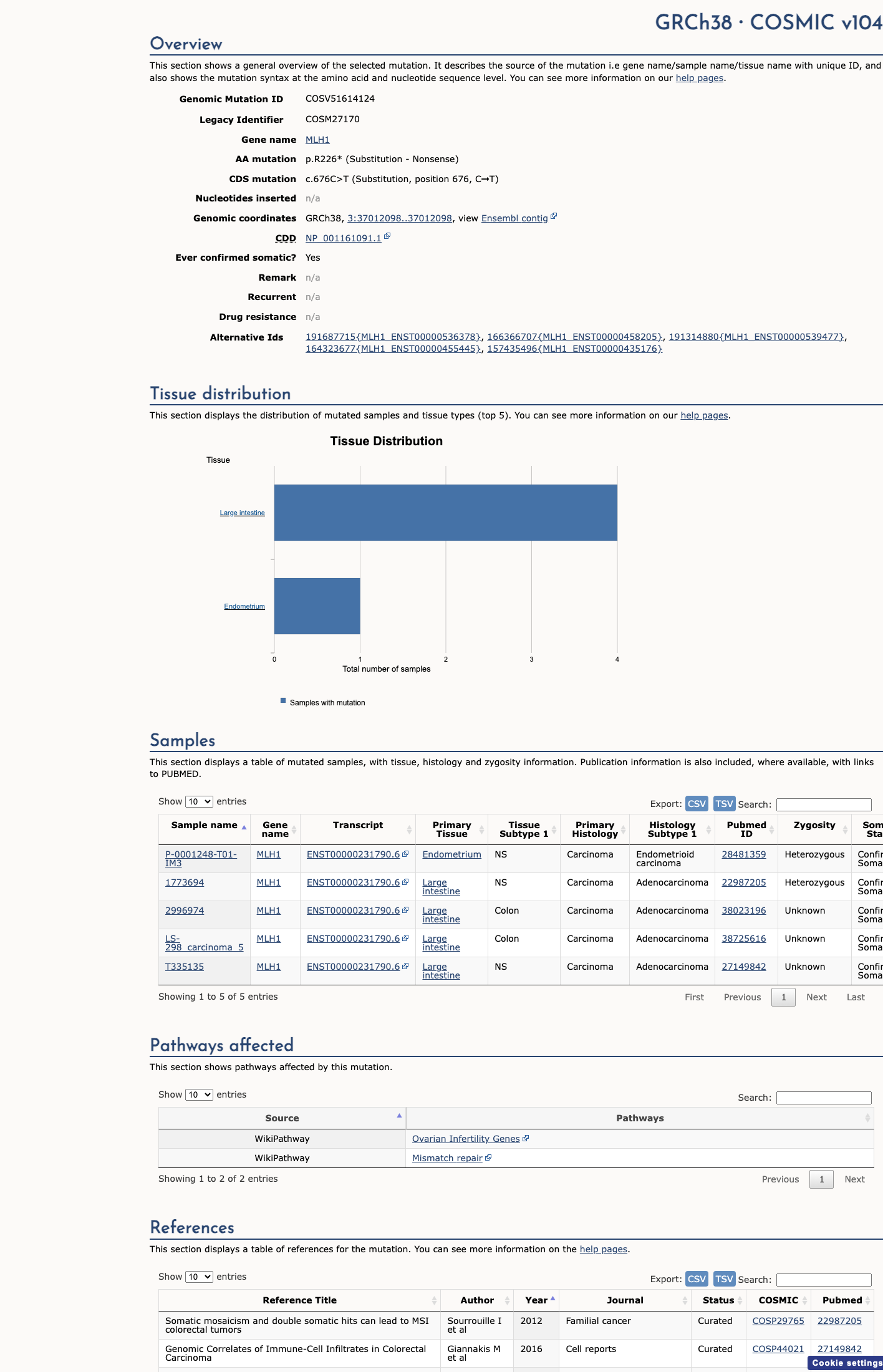Open alternative ID 191687715 link
Screen dimensions: 883x1372
pos(393,337)
